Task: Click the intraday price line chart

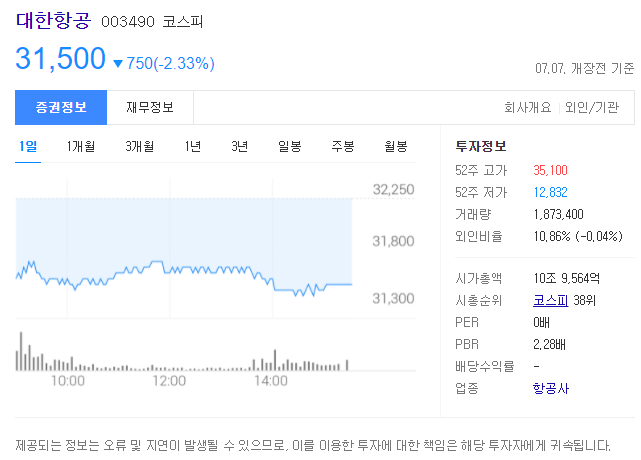Action: 184,249
